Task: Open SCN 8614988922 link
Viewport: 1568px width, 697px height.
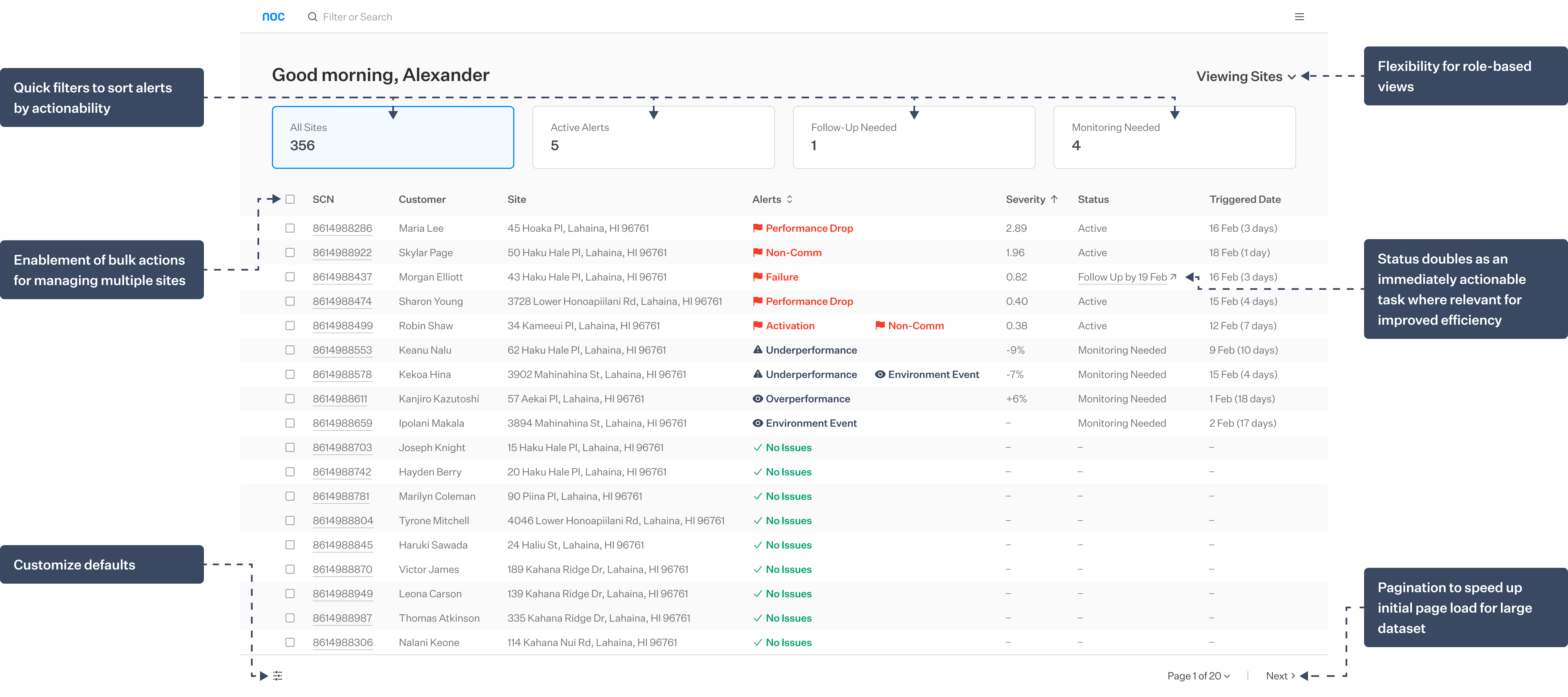Action: click(x=342, y=253)
